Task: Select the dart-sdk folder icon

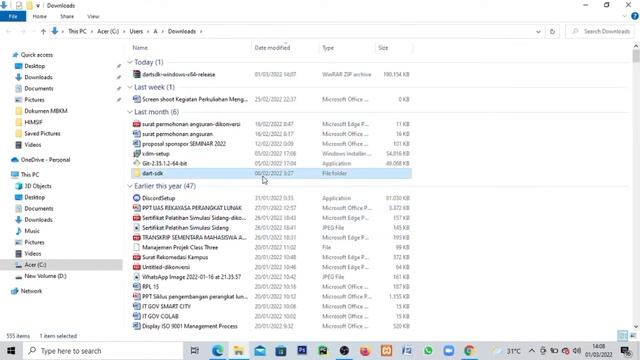Action: pos(137,173)
